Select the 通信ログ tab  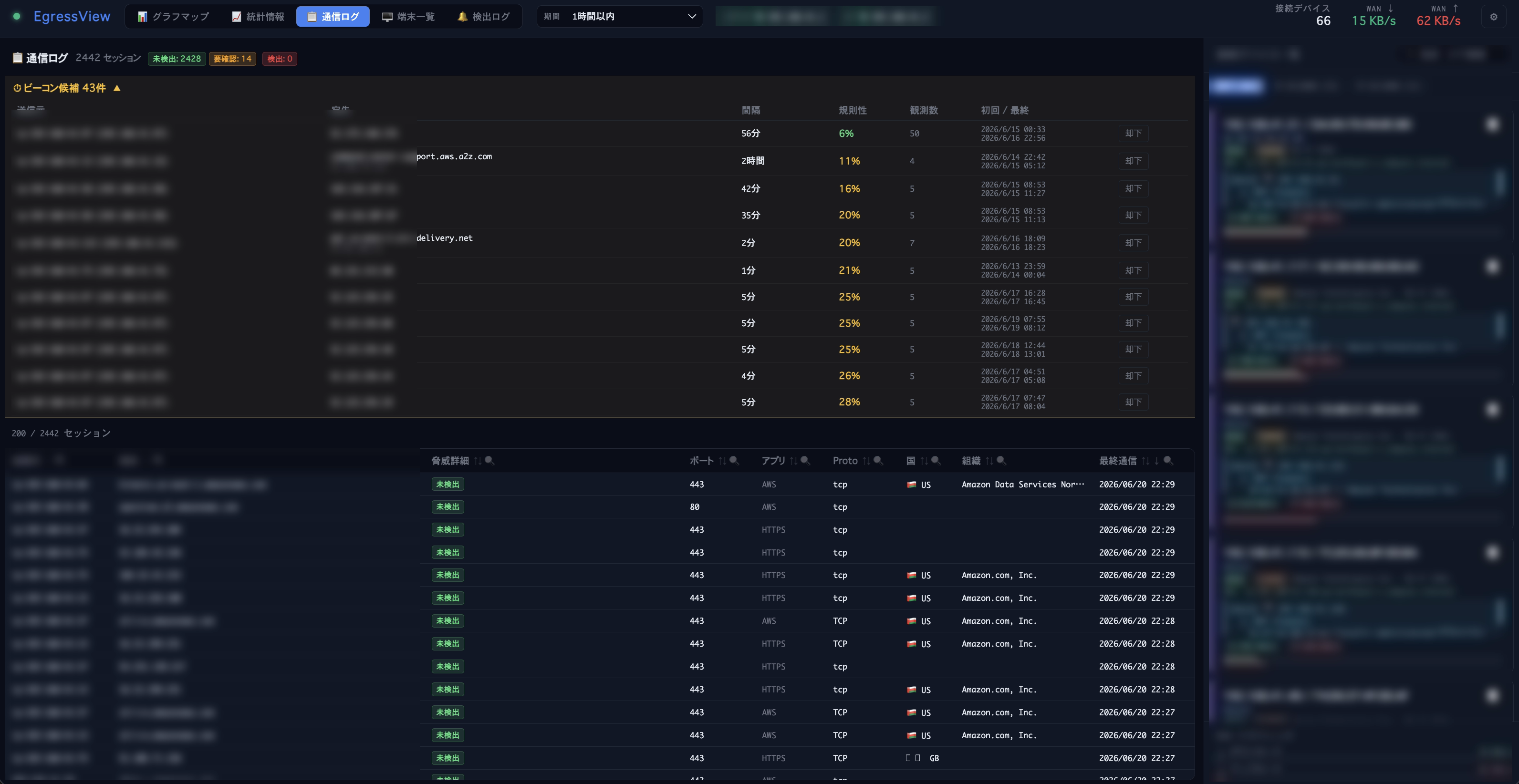click(x=333, y=17)
